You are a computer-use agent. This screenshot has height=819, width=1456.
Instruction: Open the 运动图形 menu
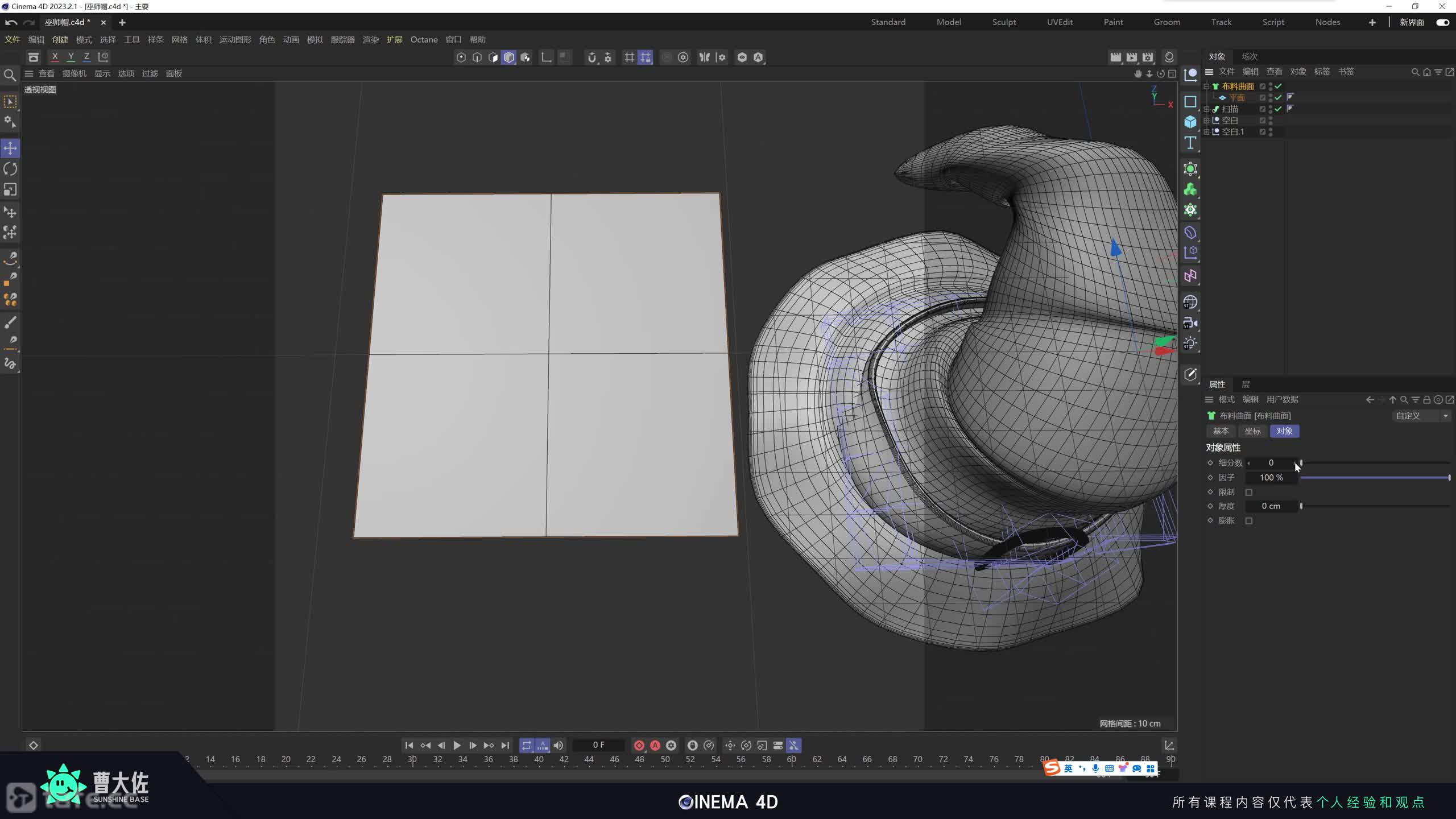[235, 40]
